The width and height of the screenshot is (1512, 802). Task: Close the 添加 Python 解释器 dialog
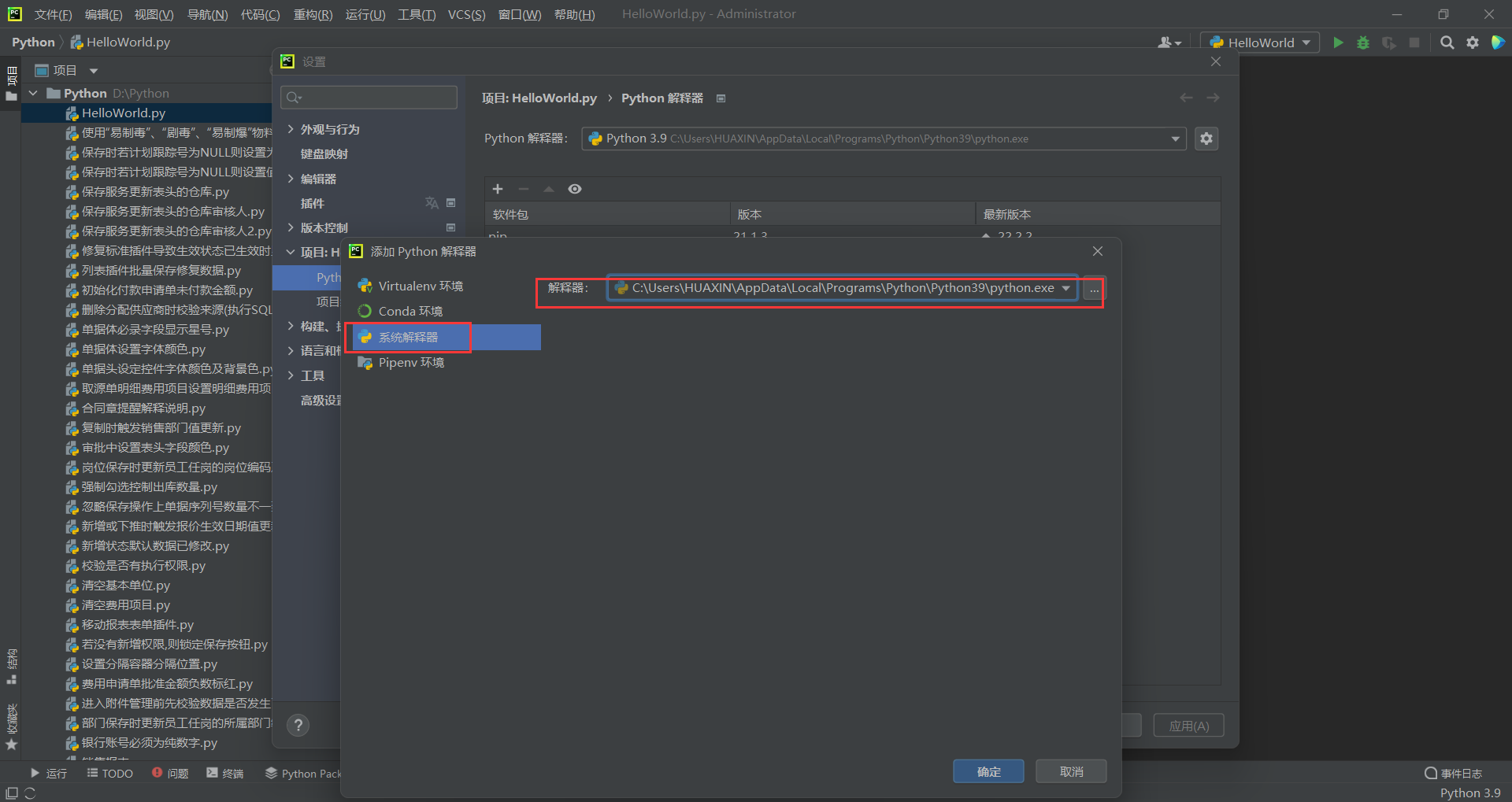[x=1098, y=251]
